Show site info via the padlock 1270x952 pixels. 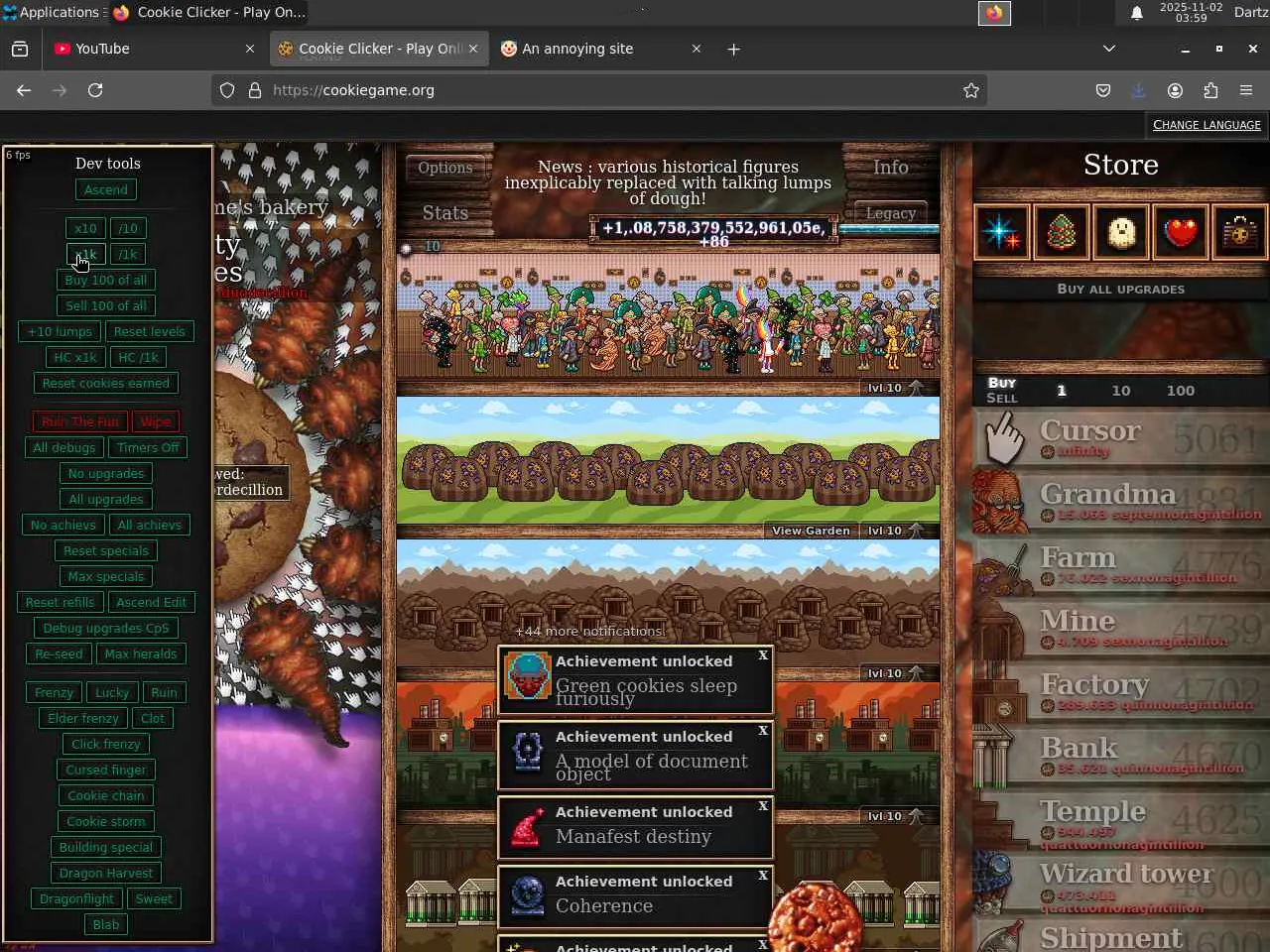pos(255,90)
